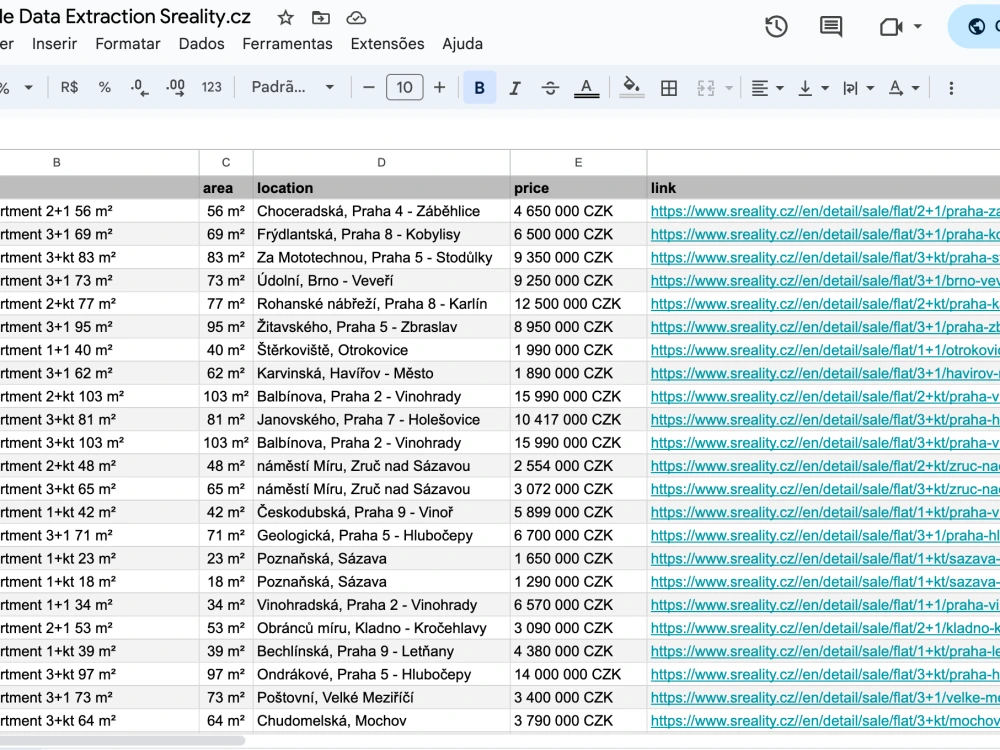Viewport: 1000px width, 750px height.
Task: Click the font size field showing 10
Action: point(404,87)
